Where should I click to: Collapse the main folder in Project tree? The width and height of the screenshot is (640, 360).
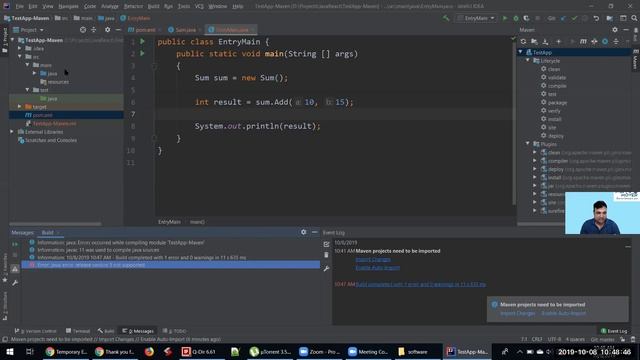click(x=27, y=65)
